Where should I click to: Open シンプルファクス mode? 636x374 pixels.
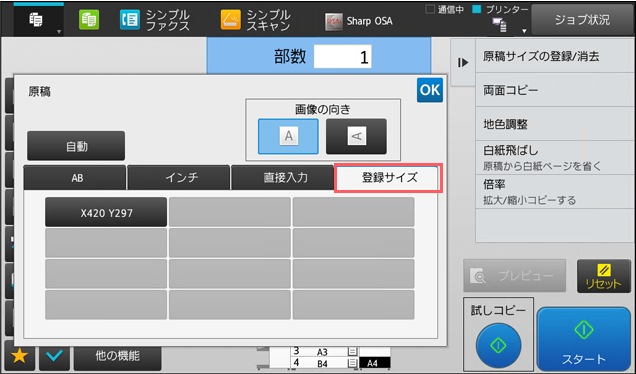coord(155,20)
